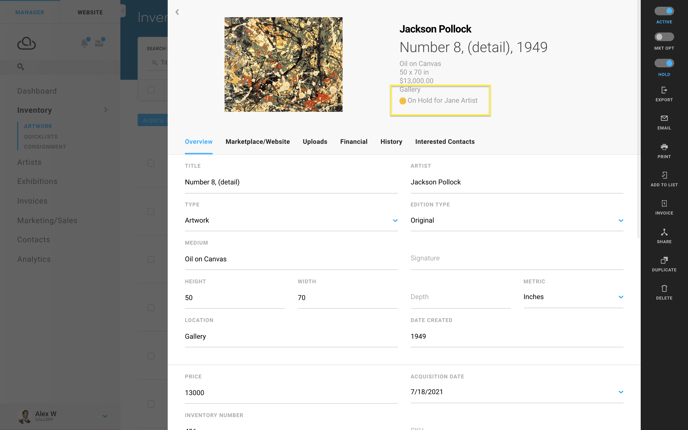
Task: Click the Add to List icon
Action: 664,175
